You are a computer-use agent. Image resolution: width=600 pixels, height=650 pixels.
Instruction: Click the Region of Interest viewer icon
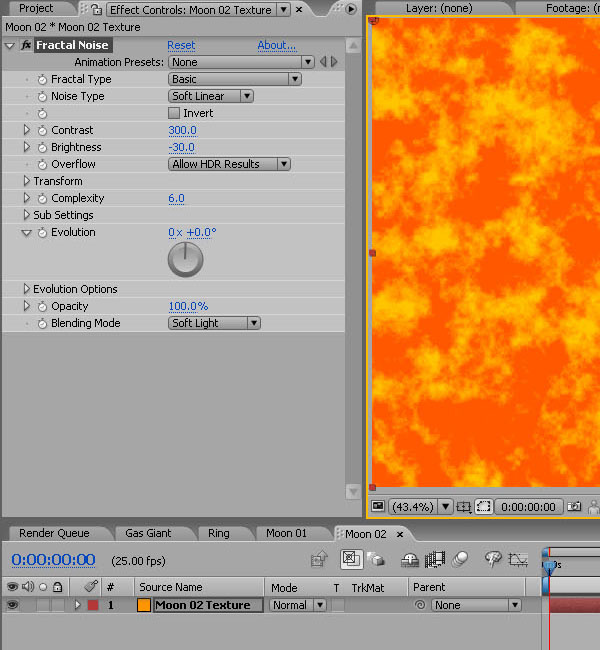click(x=483, y=507)
